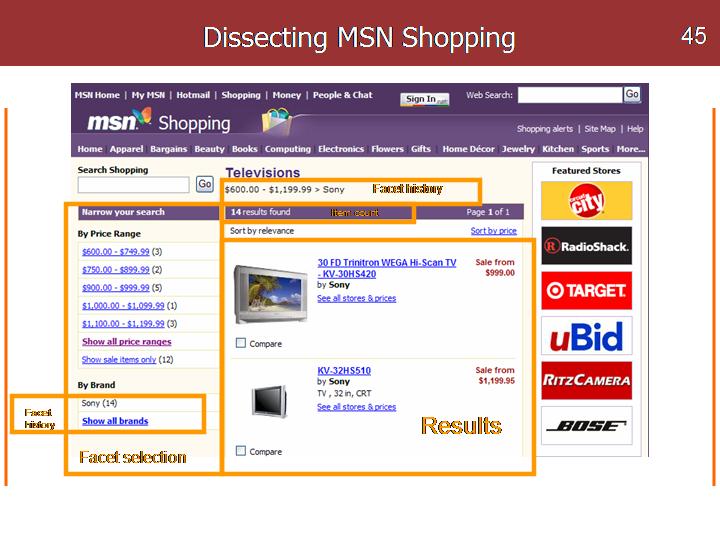Click the Page 1 of 1 indicator

488,212
